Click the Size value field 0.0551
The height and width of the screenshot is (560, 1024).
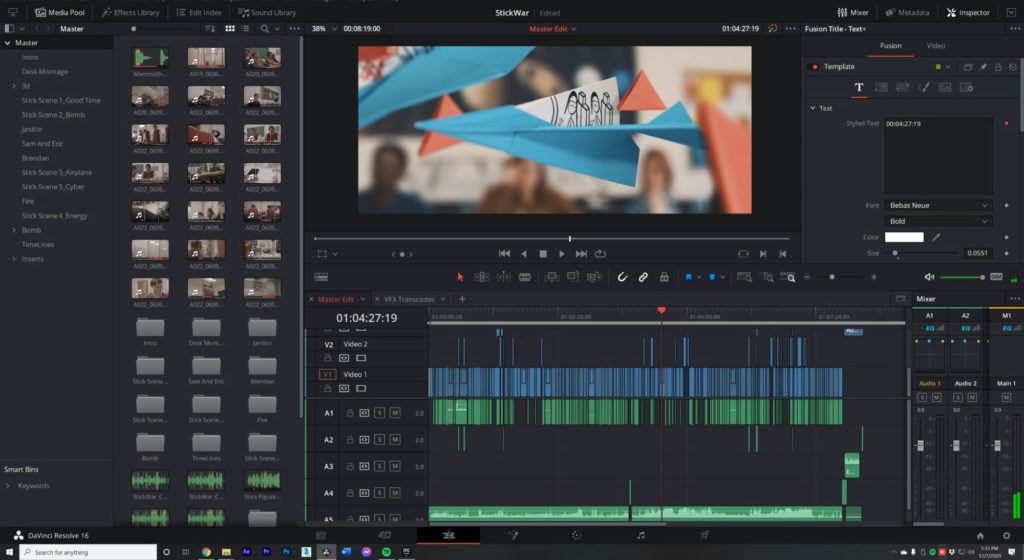(x=977, y=253)
